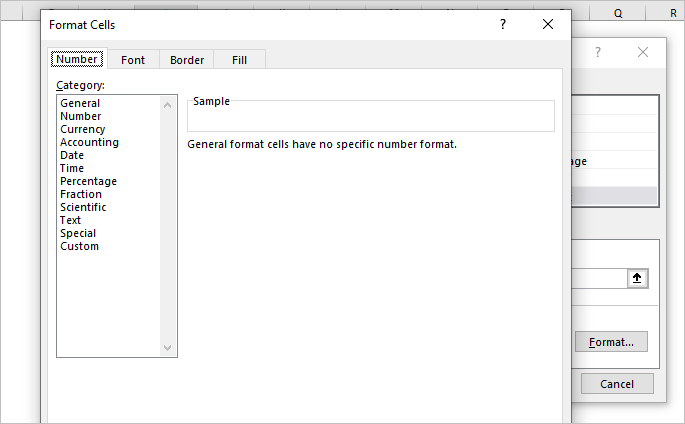The height and width of the screenshot is (424, 685).
Task: Click the Sample preview box
Action: (371, 116)
